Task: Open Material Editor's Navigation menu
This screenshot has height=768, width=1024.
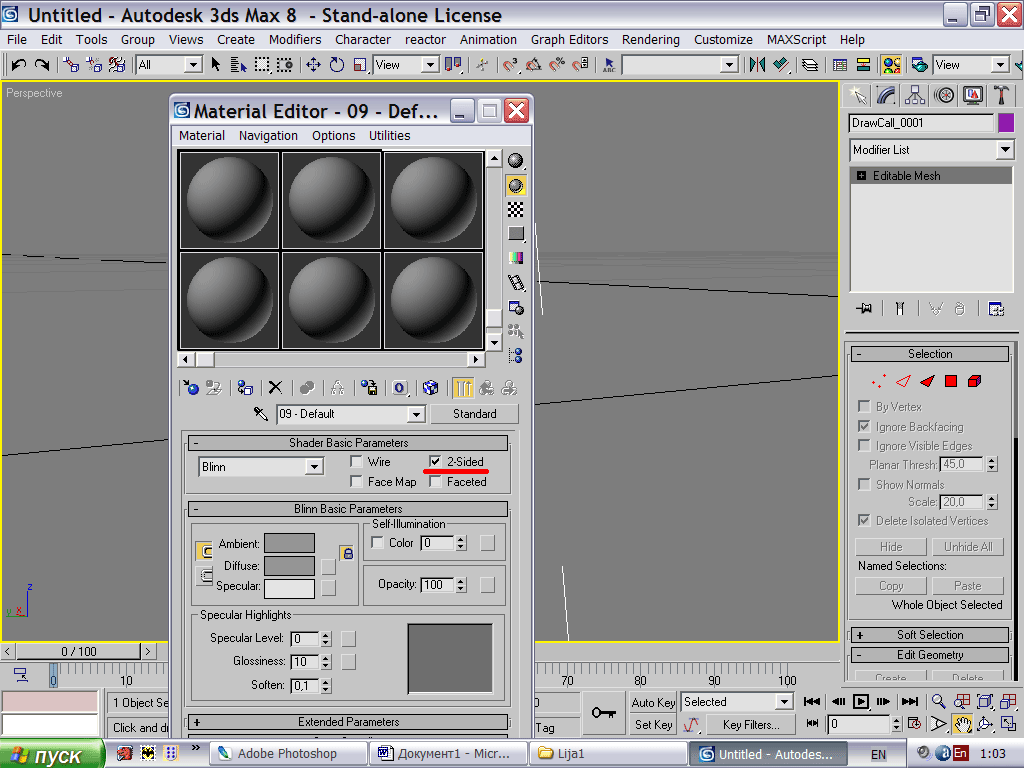Action: 268,136
